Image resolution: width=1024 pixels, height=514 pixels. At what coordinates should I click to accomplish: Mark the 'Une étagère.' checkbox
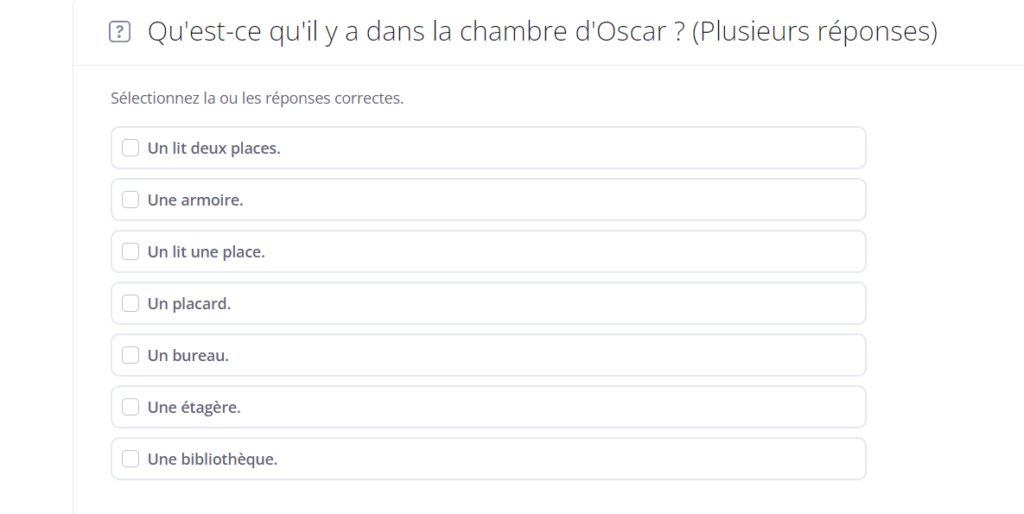[x=131, y=407]
